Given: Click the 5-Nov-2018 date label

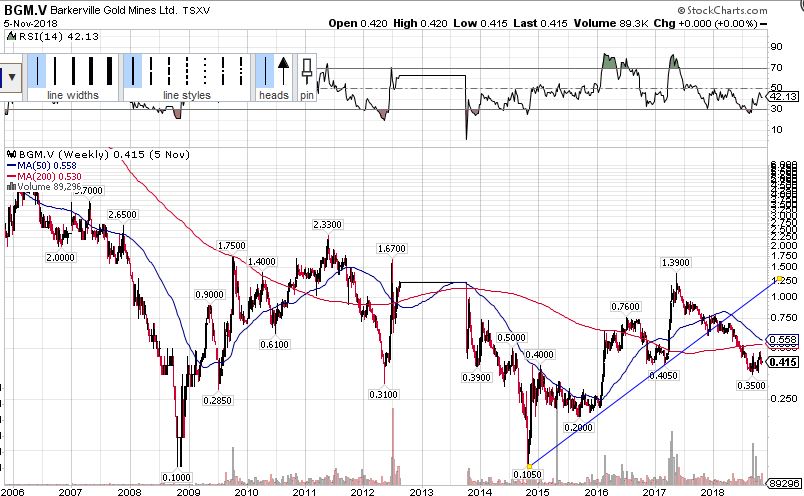Looking at the screenshot, I should point(31,24).
